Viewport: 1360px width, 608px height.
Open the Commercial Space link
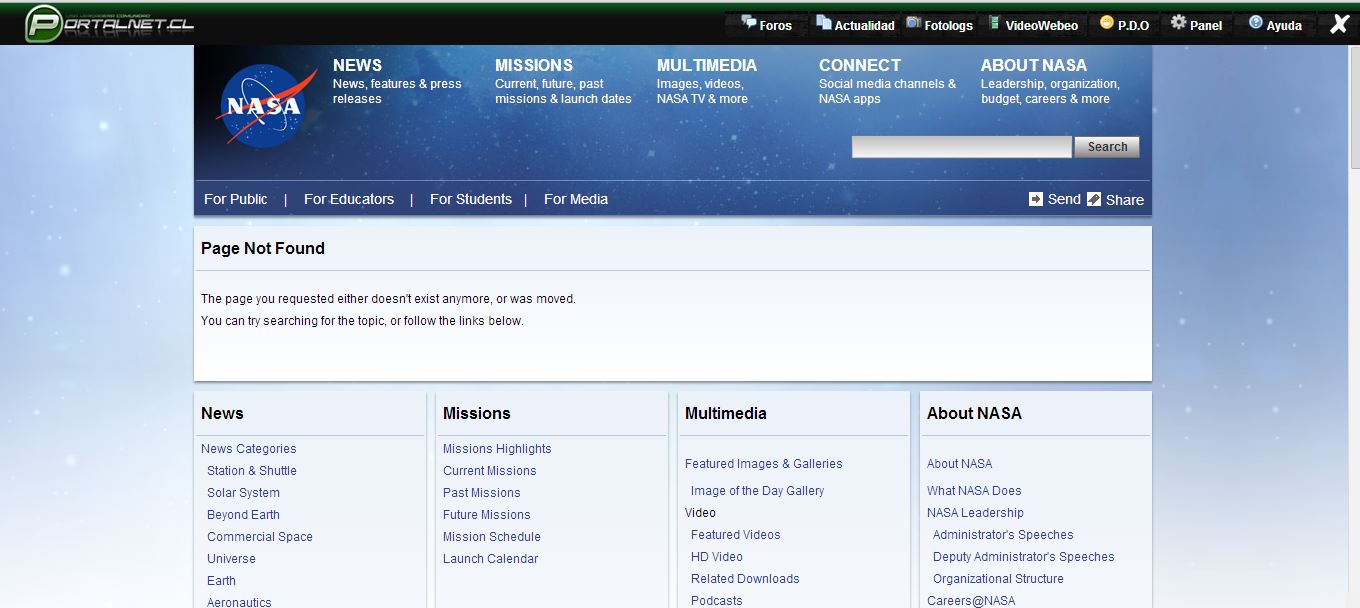pyautogui.click(x=260, y=537)
